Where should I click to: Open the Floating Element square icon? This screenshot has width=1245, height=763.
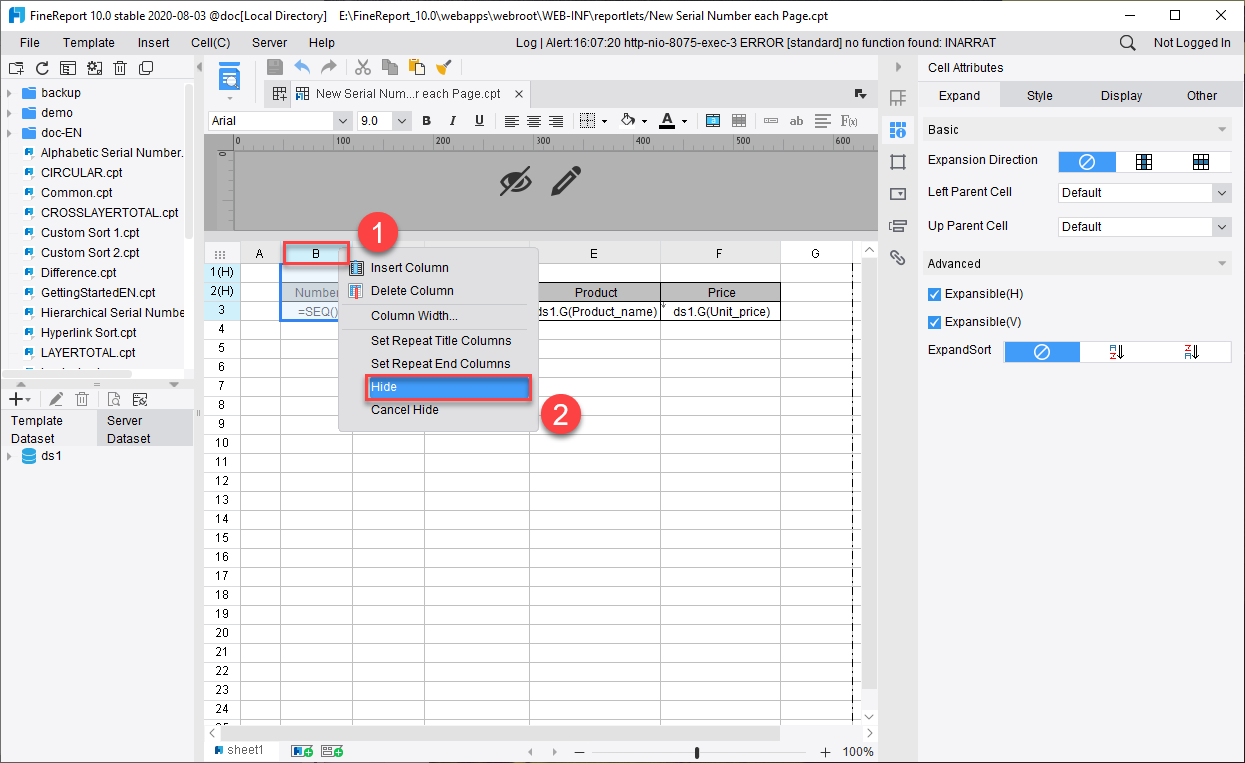coord(897,161)
